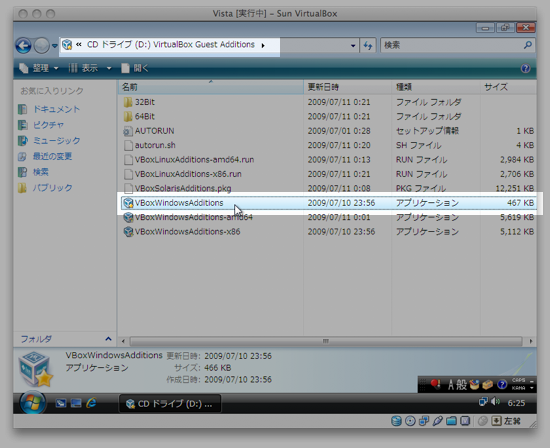
Task: Click the 2009/07/10 23:56 date of VBoxWindowsAdditions
Action: [x=341, y=203]
